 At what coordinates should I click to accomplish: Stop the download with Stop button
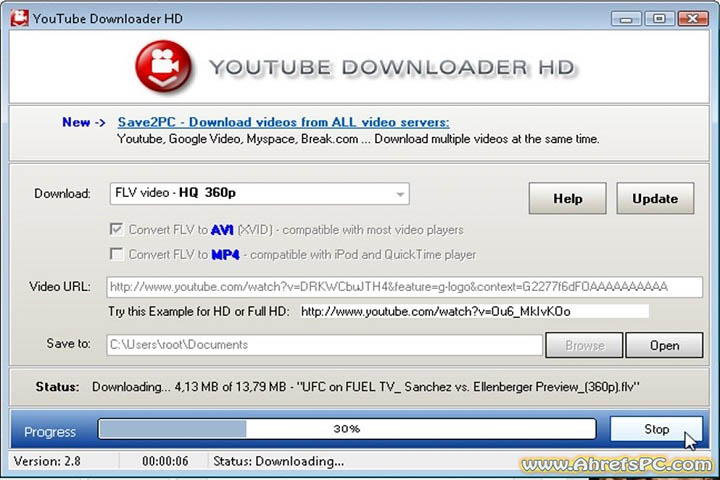pos(657,429)
